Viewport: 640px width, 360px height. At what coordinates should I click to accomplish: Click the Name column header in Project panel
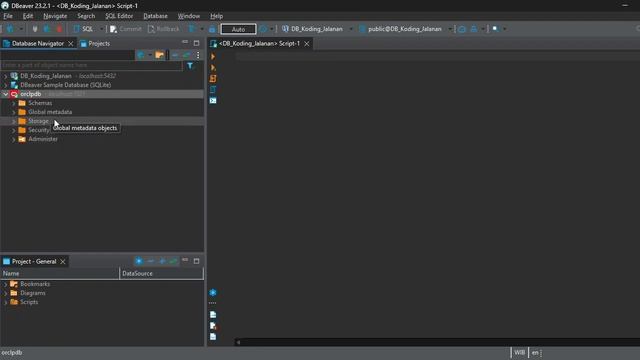point(60,273)
